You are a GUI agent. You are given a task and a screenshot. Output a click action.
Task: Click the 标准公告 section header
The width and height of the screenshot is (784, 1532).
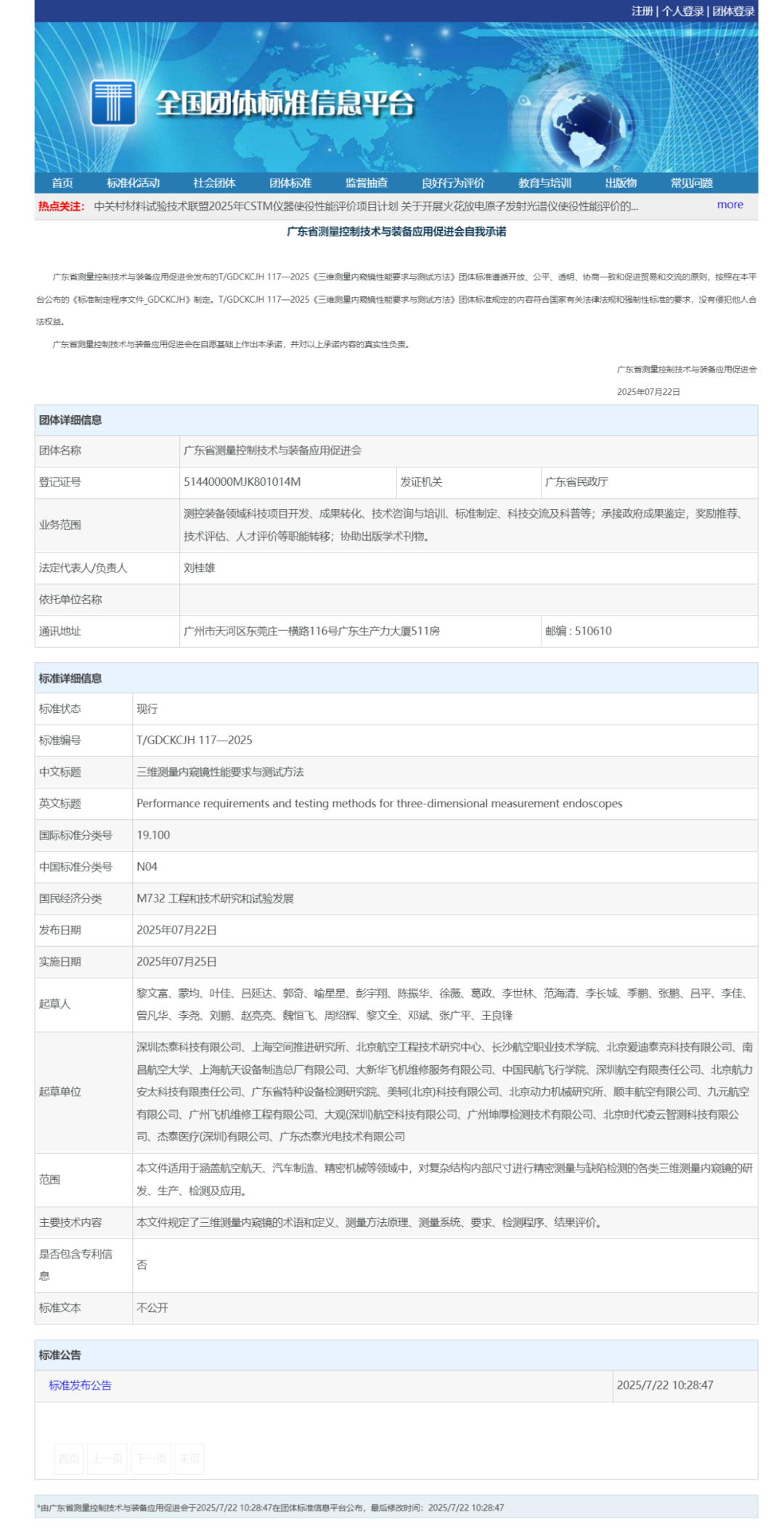pos(396,1355)
